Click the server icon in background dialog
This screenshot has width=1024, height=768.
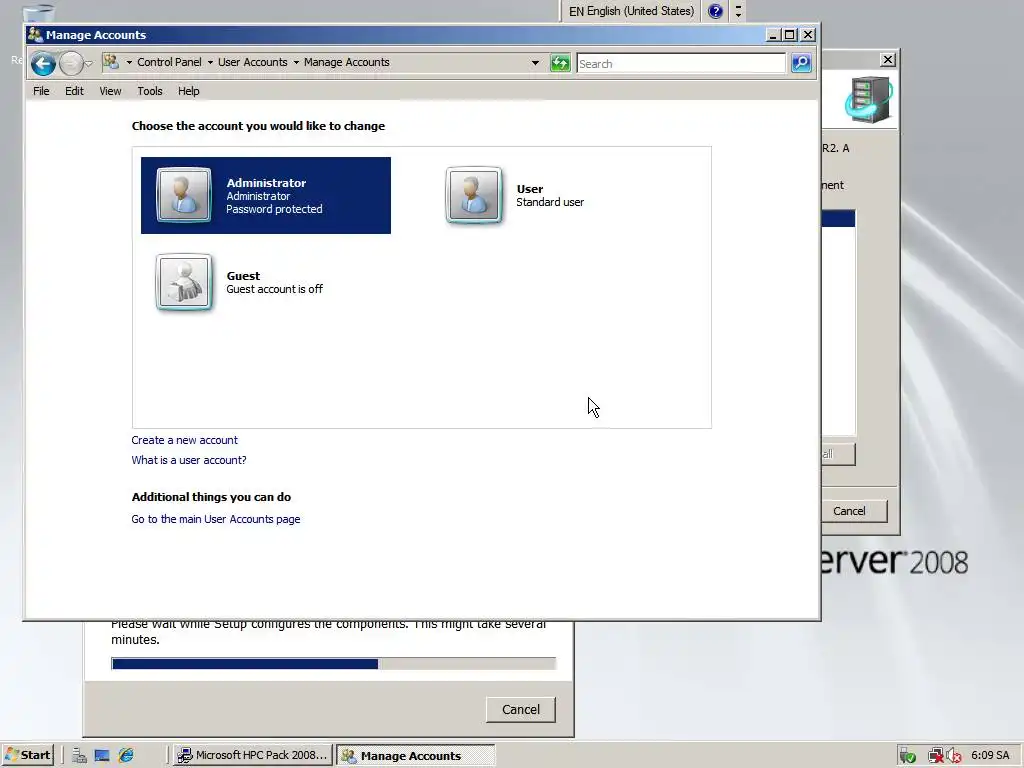869,99
